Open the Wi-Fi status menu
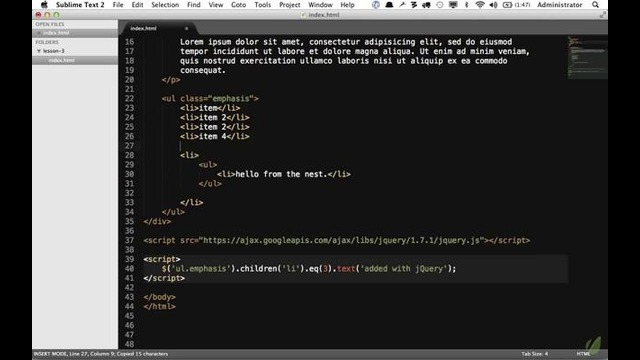This screenshot has height=360, width=640. [x=480, y=5]
